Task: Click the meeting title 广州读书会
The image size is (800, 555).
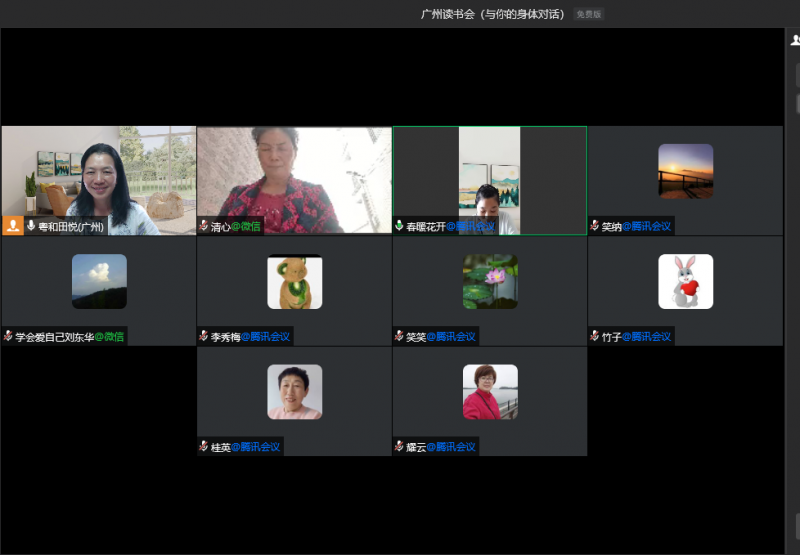Action: point(492,15)
